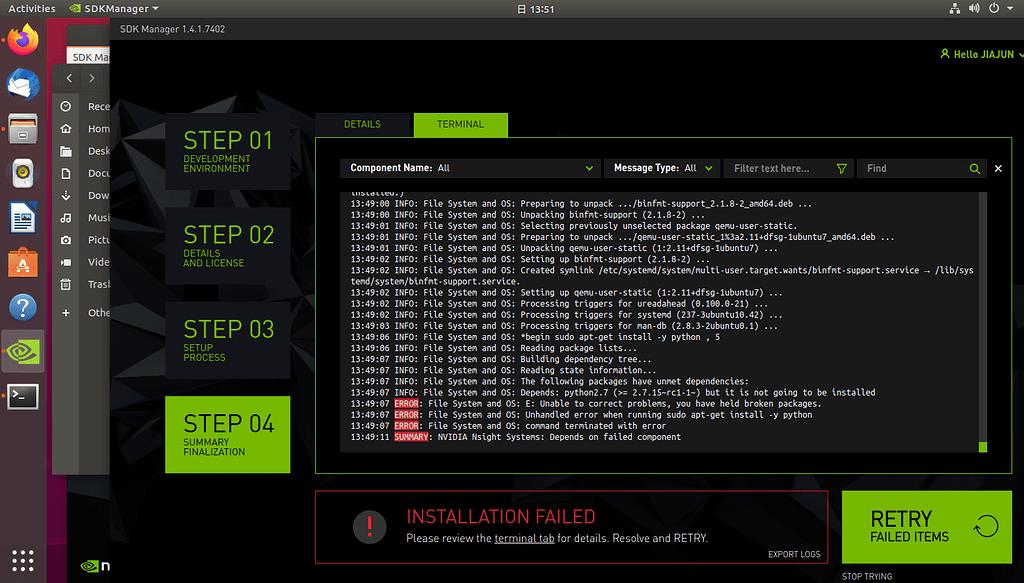1024x583 pixels.
Task: Select the NVIDIA SDK Manager dock icon
Action: pos(22,351)
